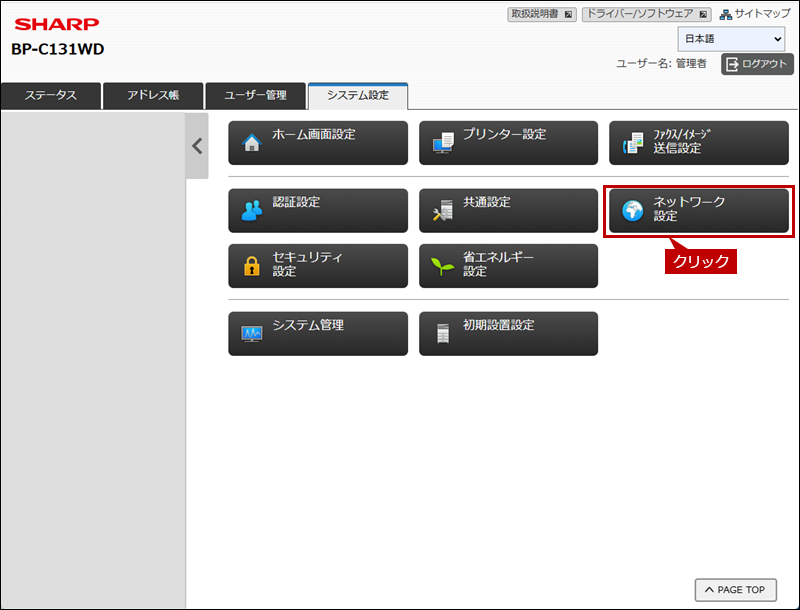The width and height of the screenshot is (800, 610).
Task: Open ドライバー/ソフトウェア link button
Action: pos(646,14)
